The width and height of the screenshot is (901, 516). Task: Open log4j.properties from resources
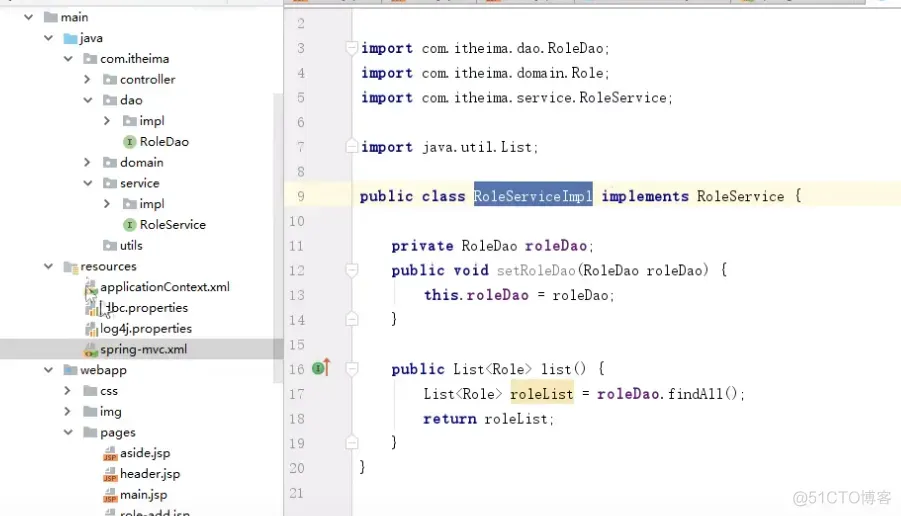click(x=146, y=329)
